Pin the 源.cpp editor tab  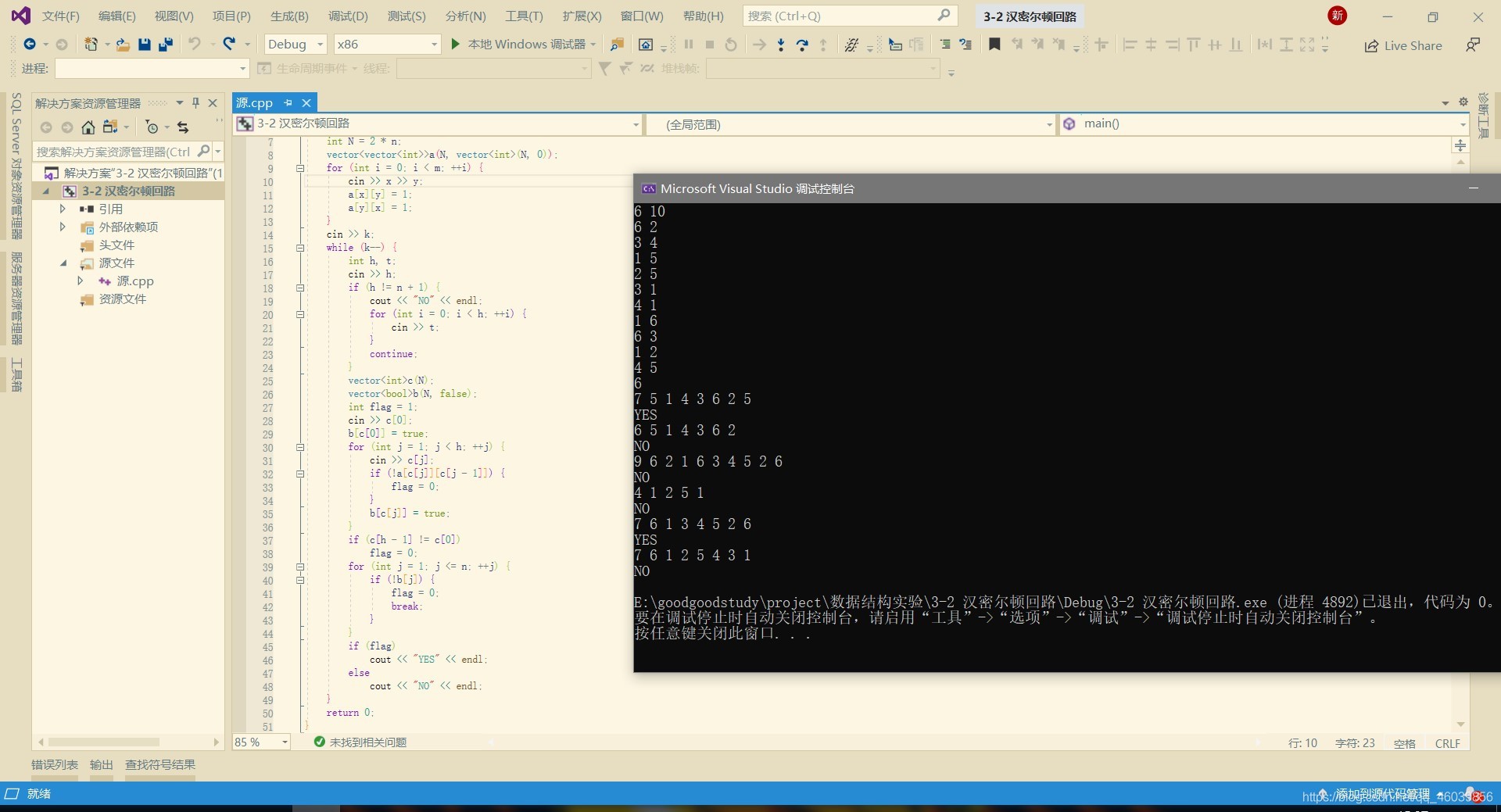coord(288,102)
